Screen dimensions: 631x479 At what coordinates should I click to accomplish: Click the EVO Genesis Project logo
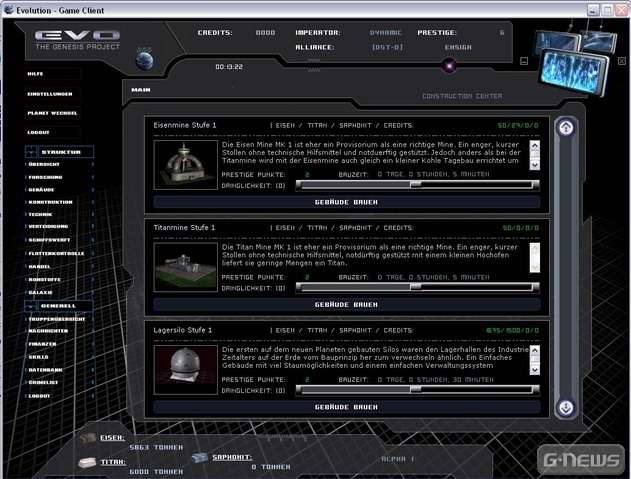[x=77, y=39]
